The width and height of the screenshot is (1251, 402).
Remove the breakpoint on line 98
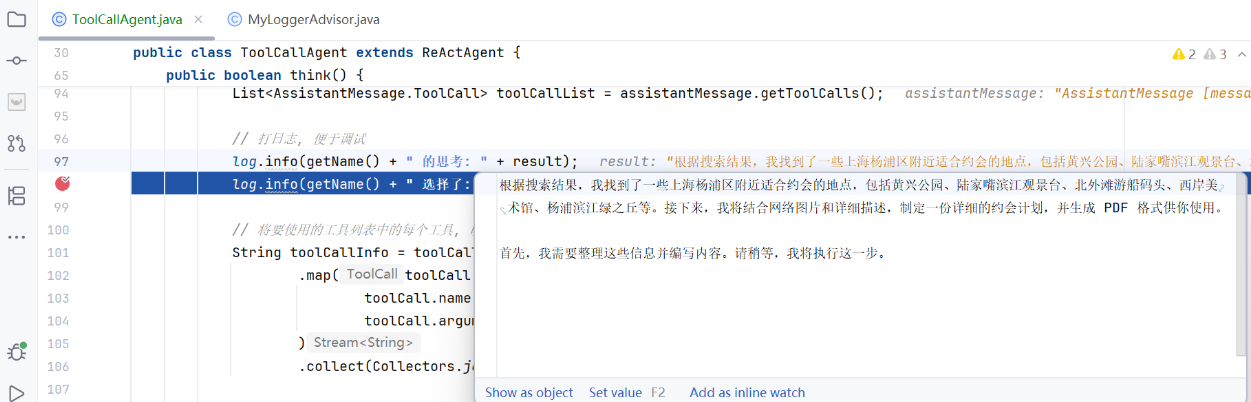click(x=63, y=183)
